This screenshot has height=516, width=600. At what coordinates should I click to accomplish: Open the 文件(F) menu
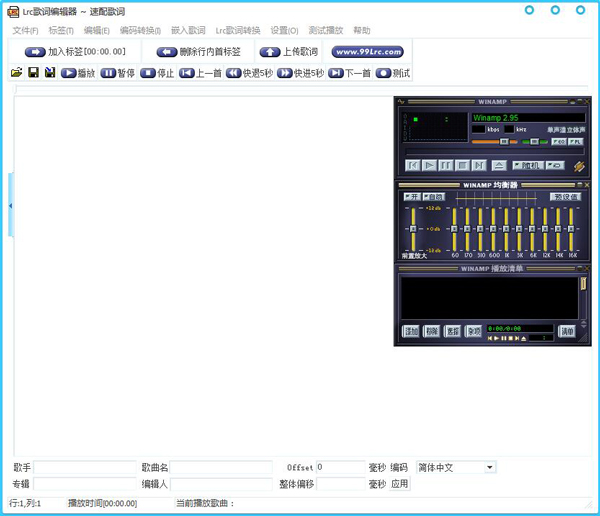tap(25, 30)
